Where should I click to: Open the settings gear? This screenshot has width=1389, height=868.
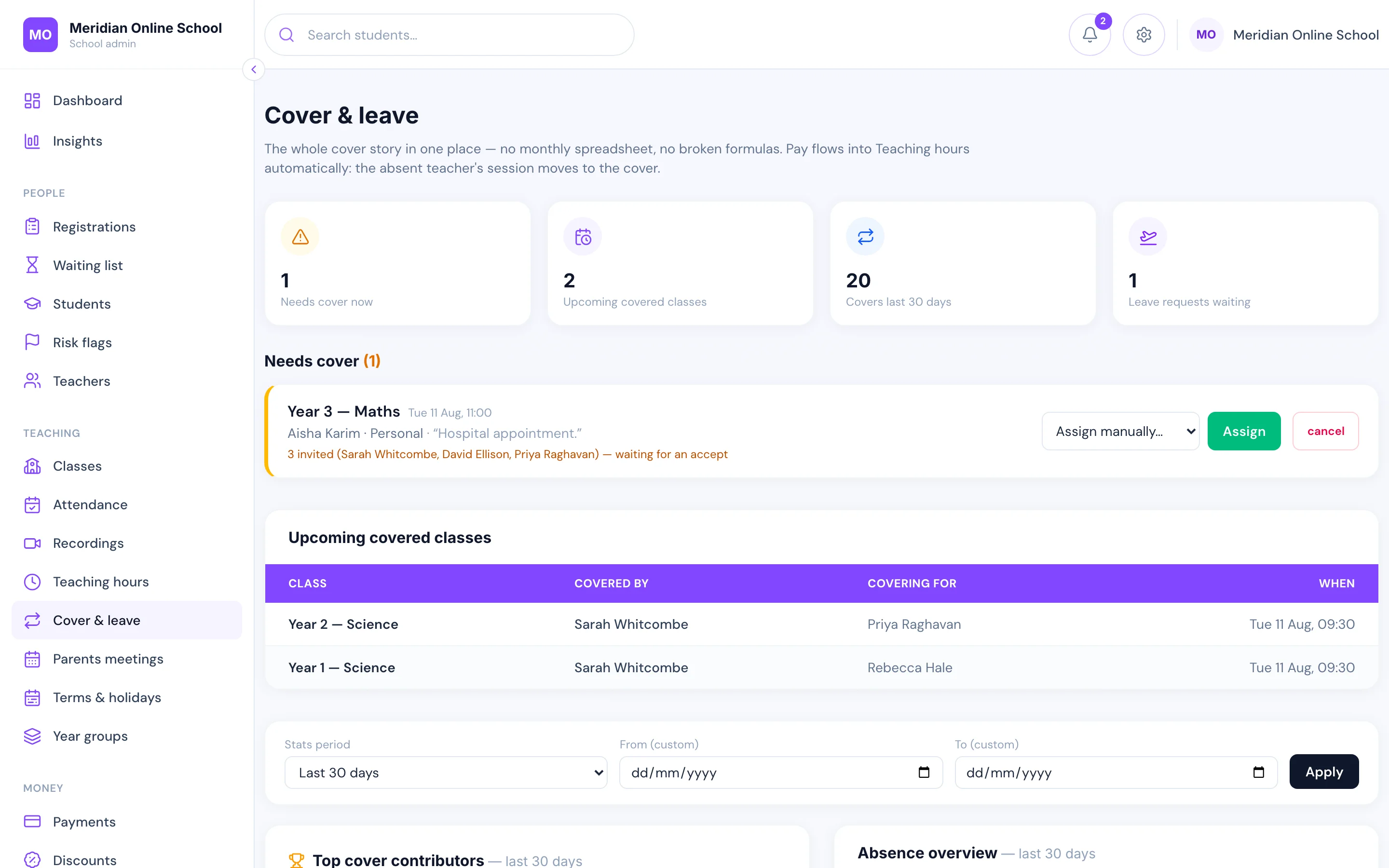[1144, 34]
